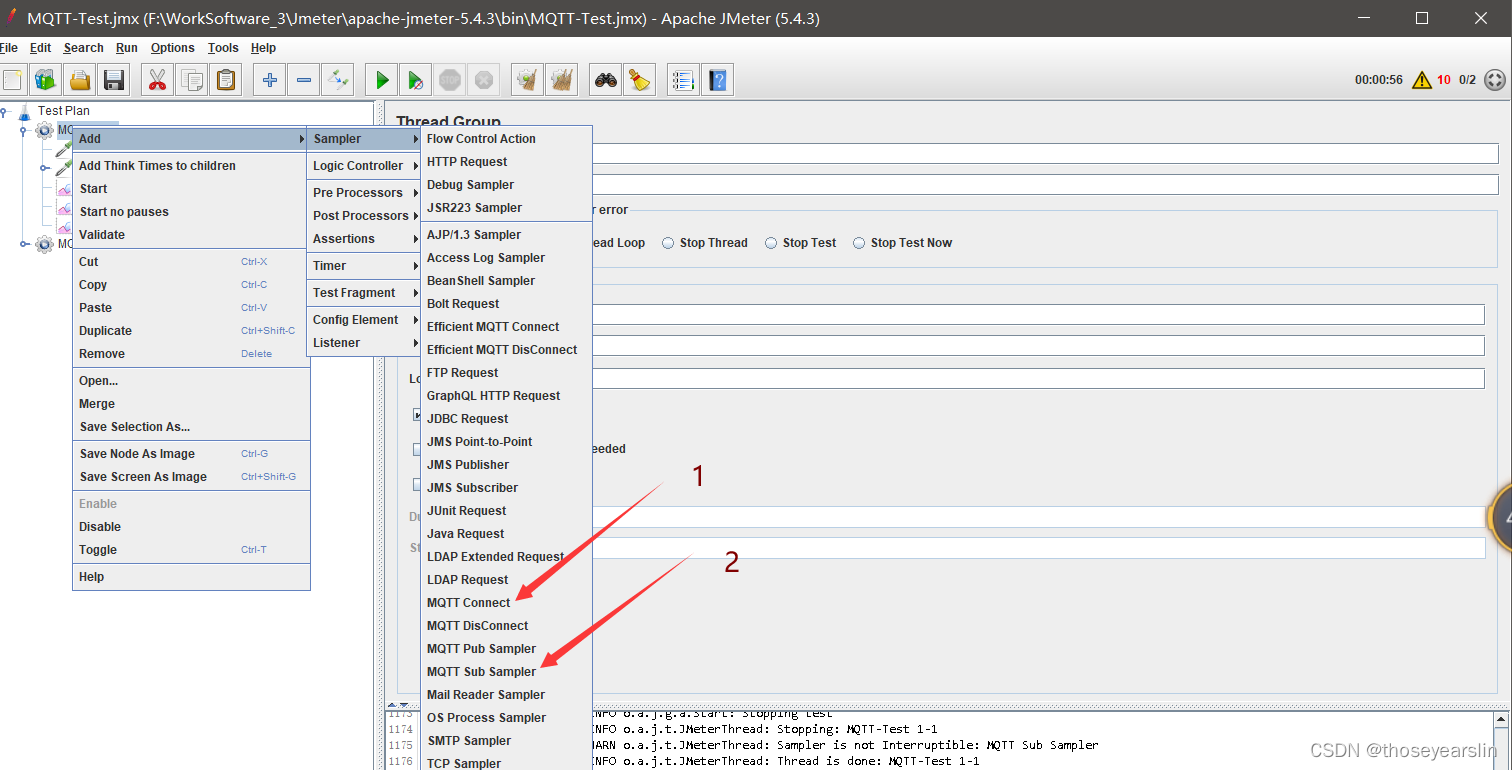Open Help with question-mark book icon
This screenshot has width=1512, height=770.
point(717,80)
